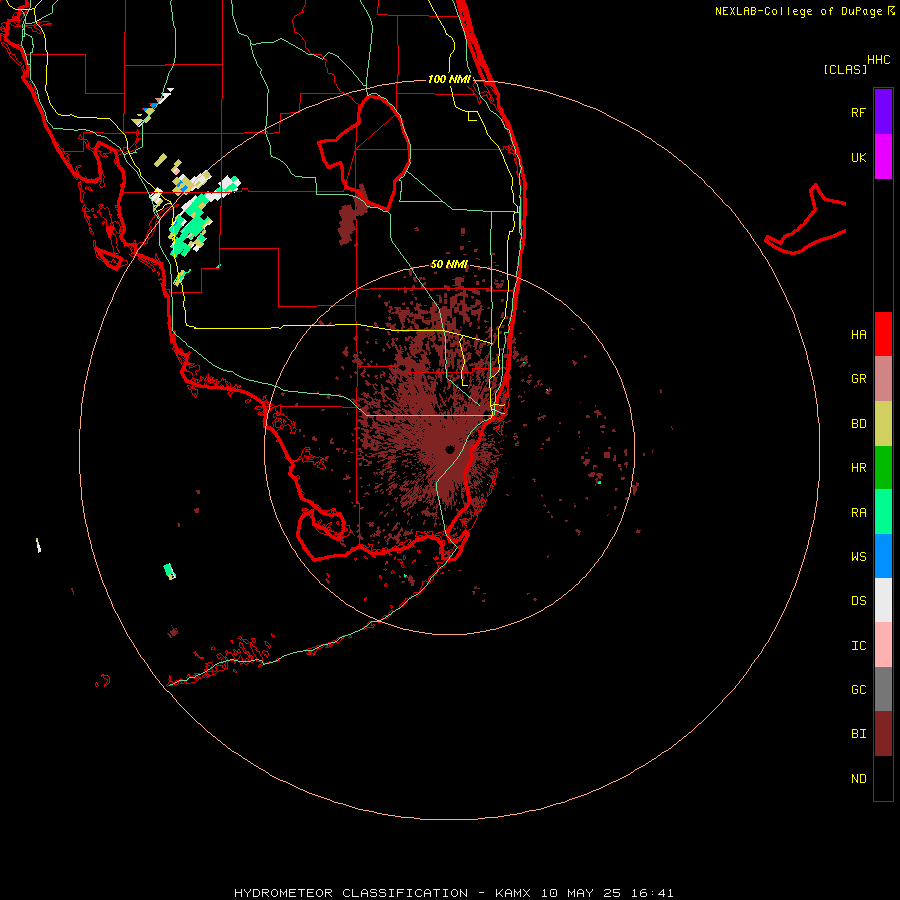Click the green rain cell over southwest Florida
The image size is (900, 900).
[x=191, y=228]
